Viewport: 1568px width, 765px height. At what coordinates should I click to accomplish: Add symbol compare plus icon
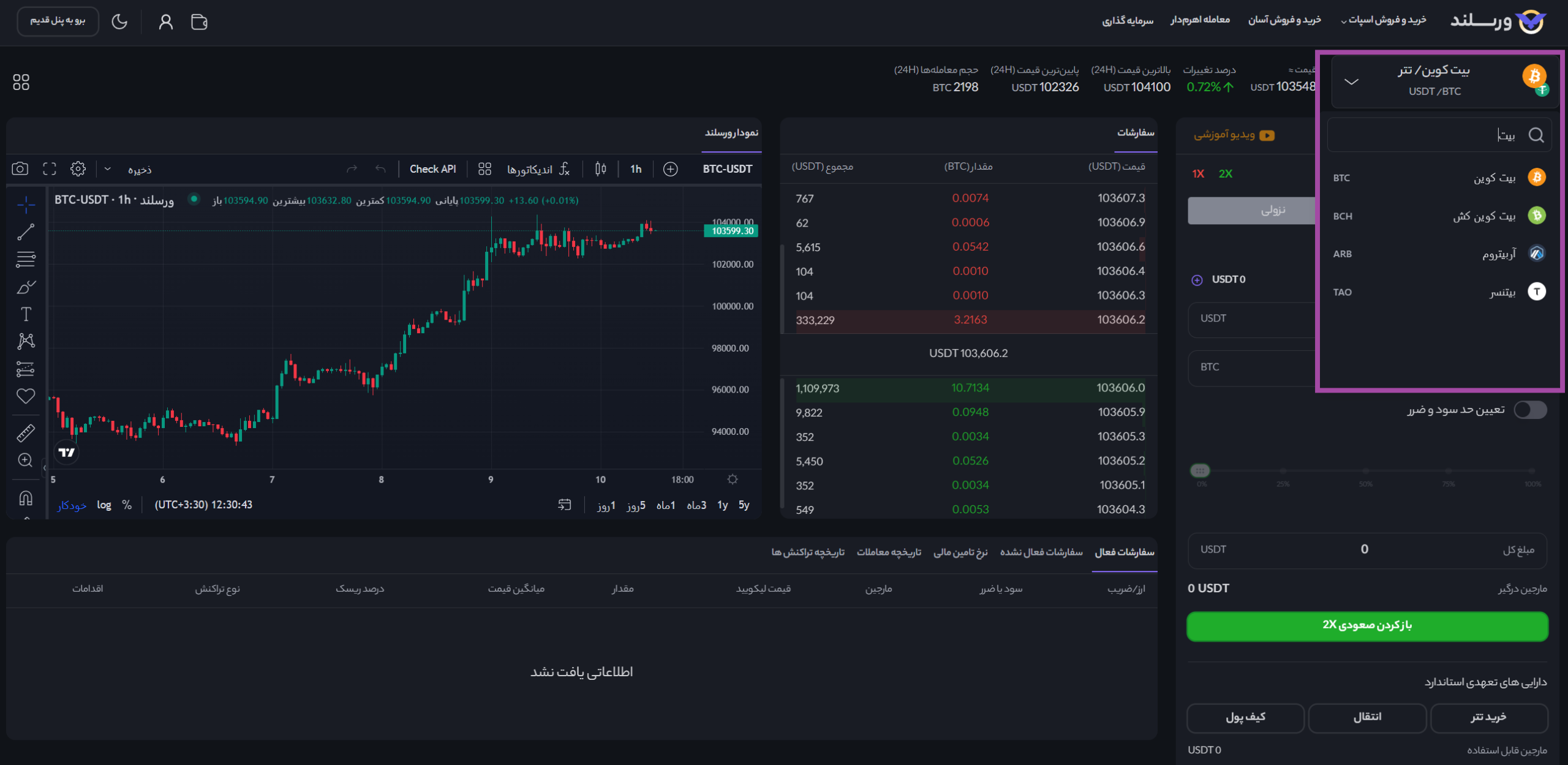tap(671, 169)
